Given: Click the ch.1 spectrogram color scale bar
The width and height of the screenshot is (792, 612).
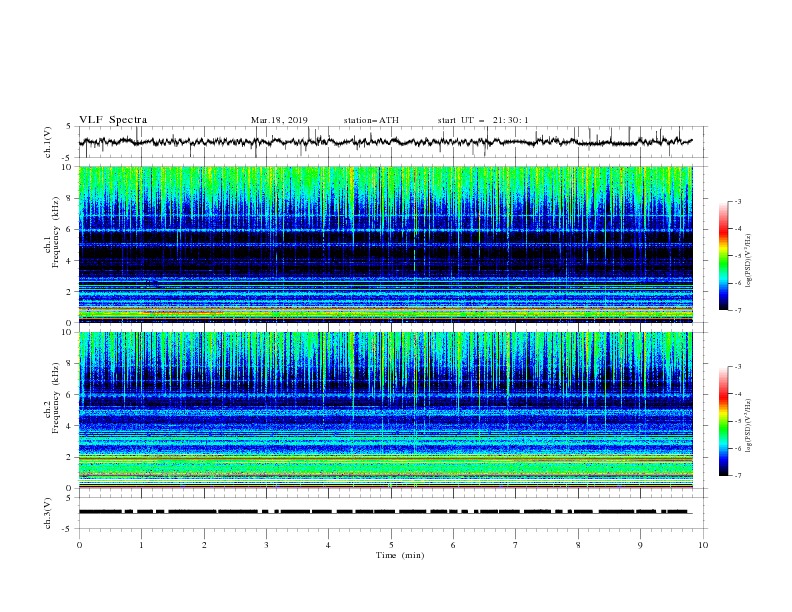Looking at the screenshot, I should (x=724, y=256).
